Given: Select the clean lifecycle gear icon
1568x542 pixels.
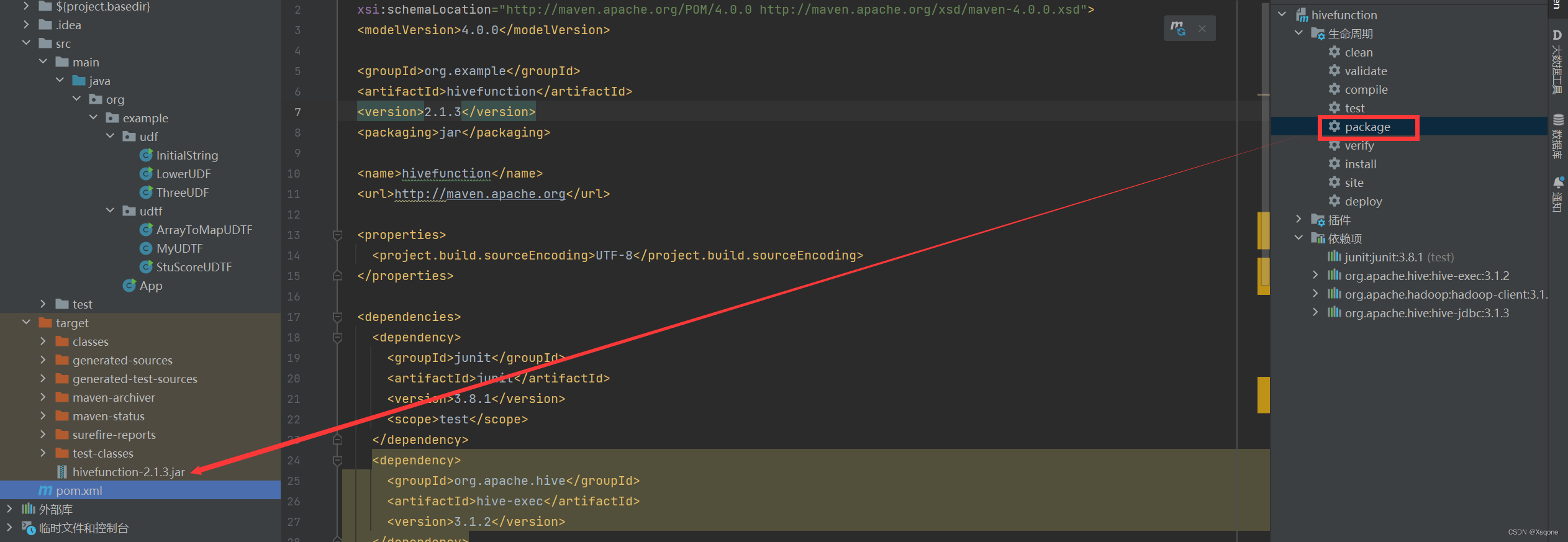Looking at the screenshot, I should click(x=1334, y=52).
